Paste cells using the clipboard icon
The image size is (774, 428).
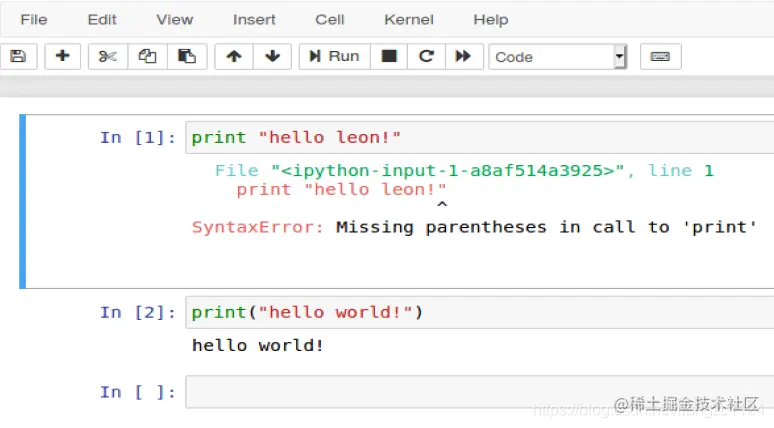click(187, 56)
